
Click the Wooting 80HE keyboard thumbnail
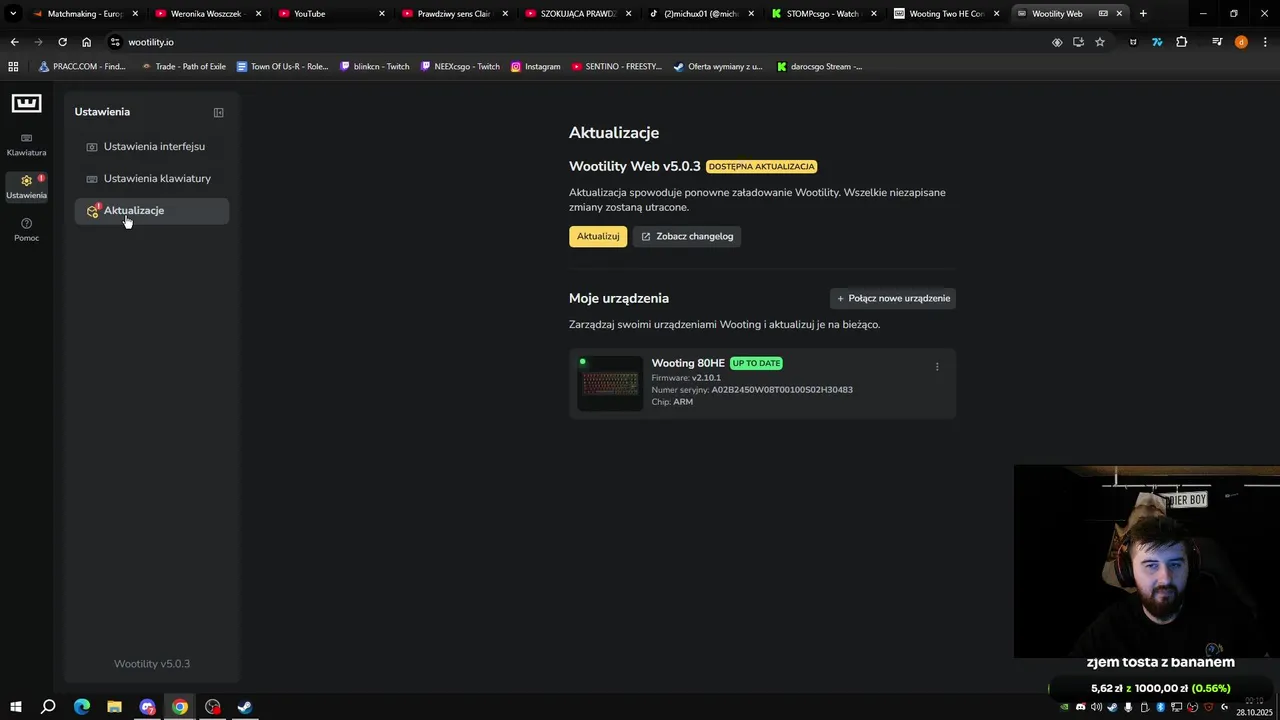[610, 383]
